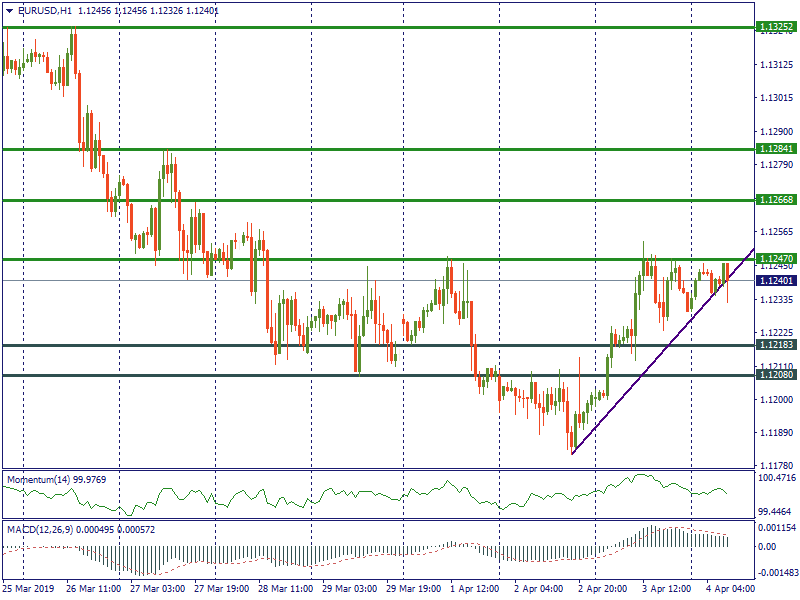Select the 1.13252 green price label
Image resolution: width=800 pixels, height=600 pixels.
776,27
